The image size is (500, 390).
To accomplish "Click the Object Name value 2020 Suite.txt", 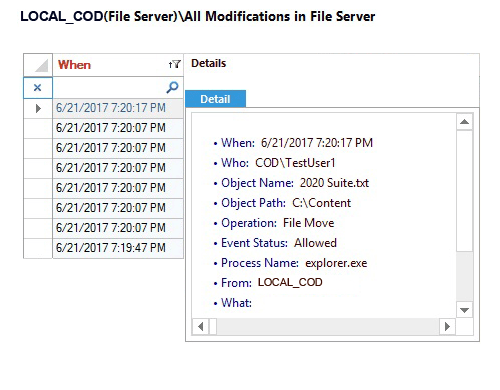I will point(334,183).
